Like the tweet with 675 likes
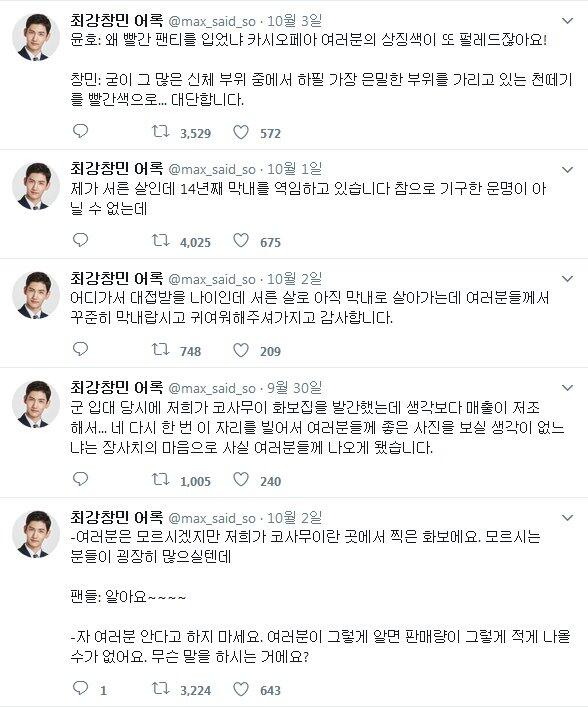Screen dimensions: 588x707 241,241
